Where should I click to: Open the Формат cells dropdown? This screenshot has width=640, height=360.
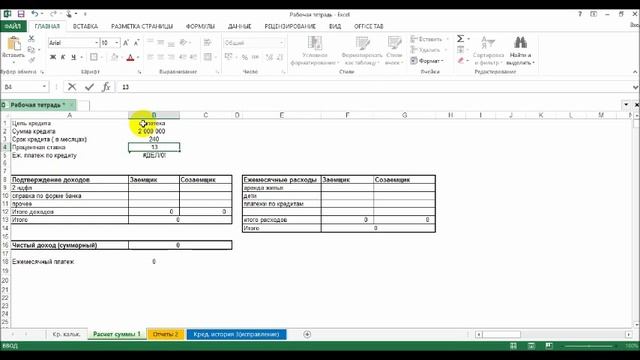tap(427, 61)
